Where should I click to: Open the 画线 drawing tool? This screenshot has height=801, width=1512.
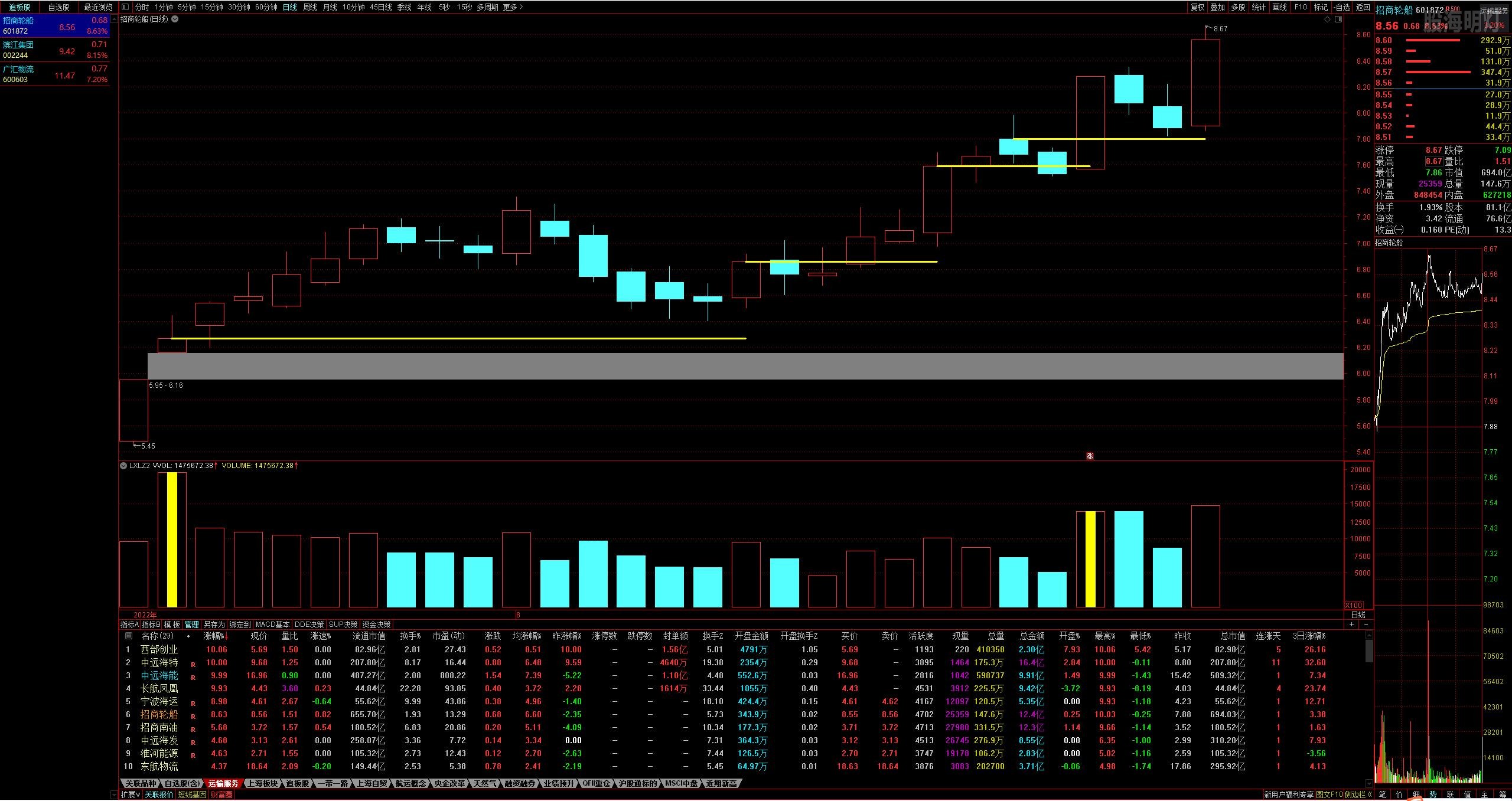[1279, 7]
